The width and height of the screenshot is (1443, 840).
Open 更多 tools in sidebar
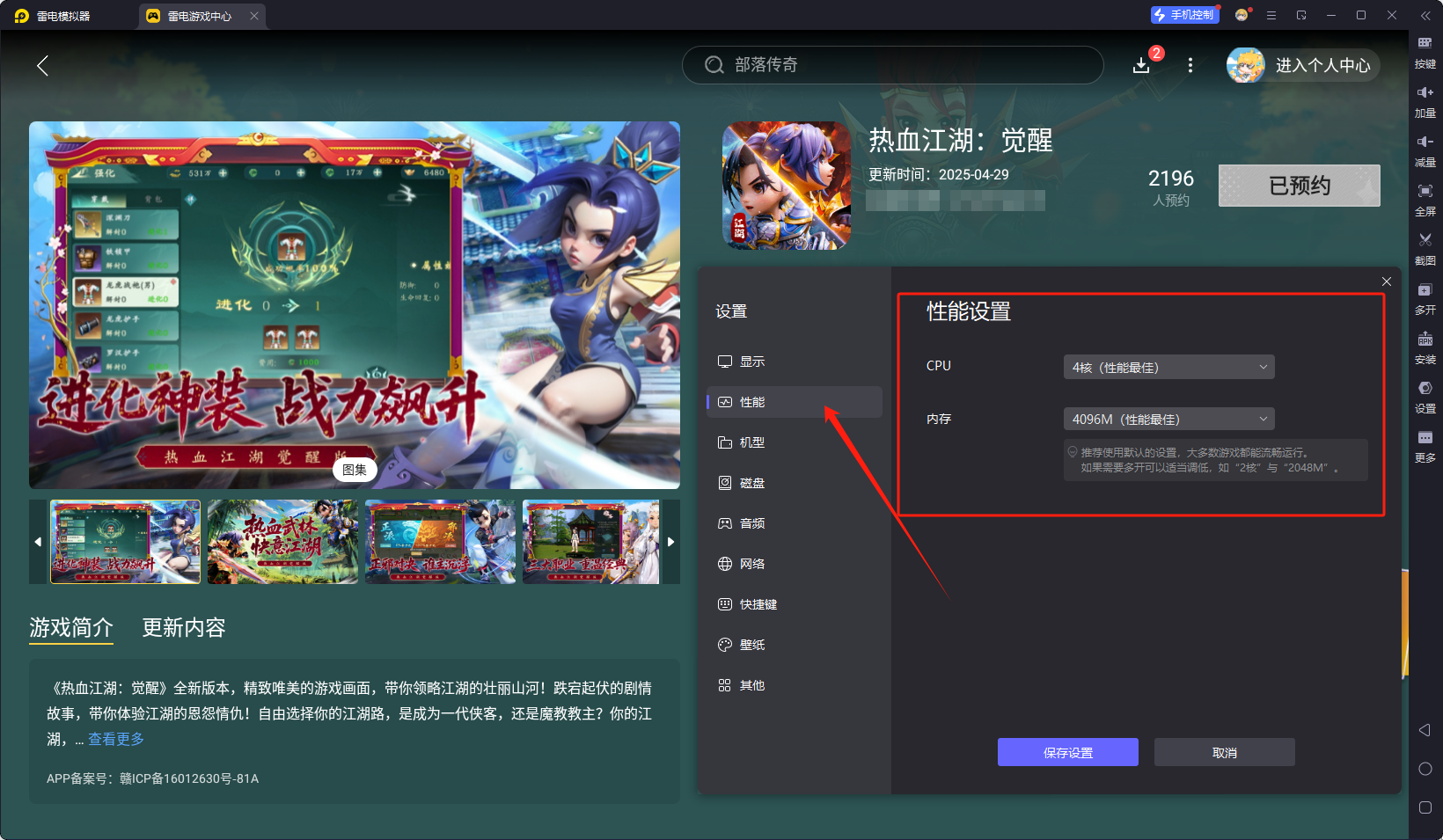tap(1425, 447)
